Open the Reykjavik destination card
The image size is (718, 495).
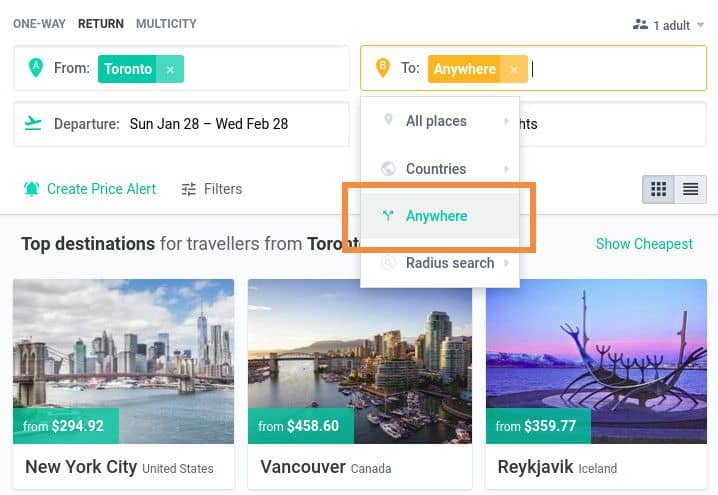(596, 384)
